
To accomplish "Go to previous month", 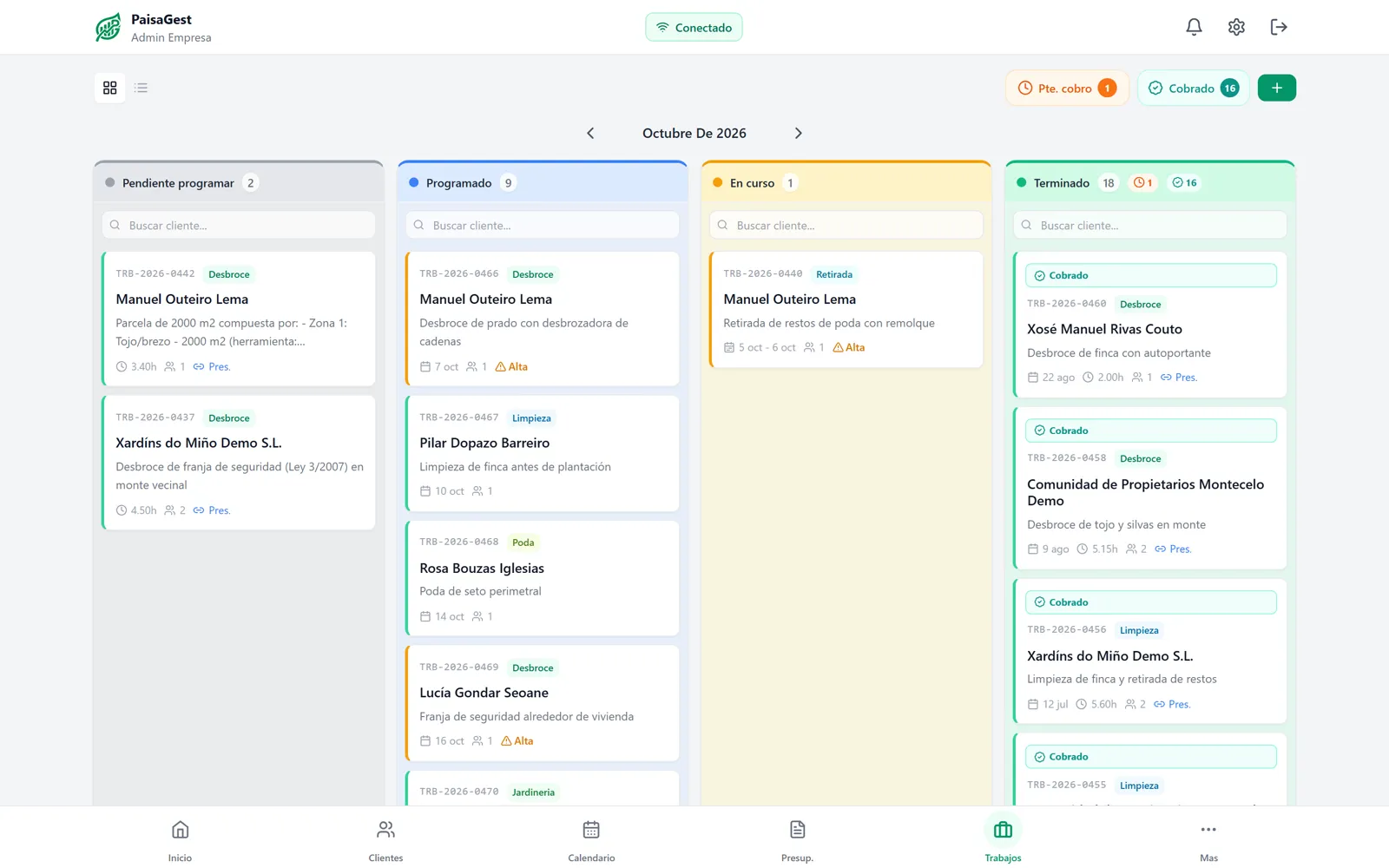I will [590, 133].
